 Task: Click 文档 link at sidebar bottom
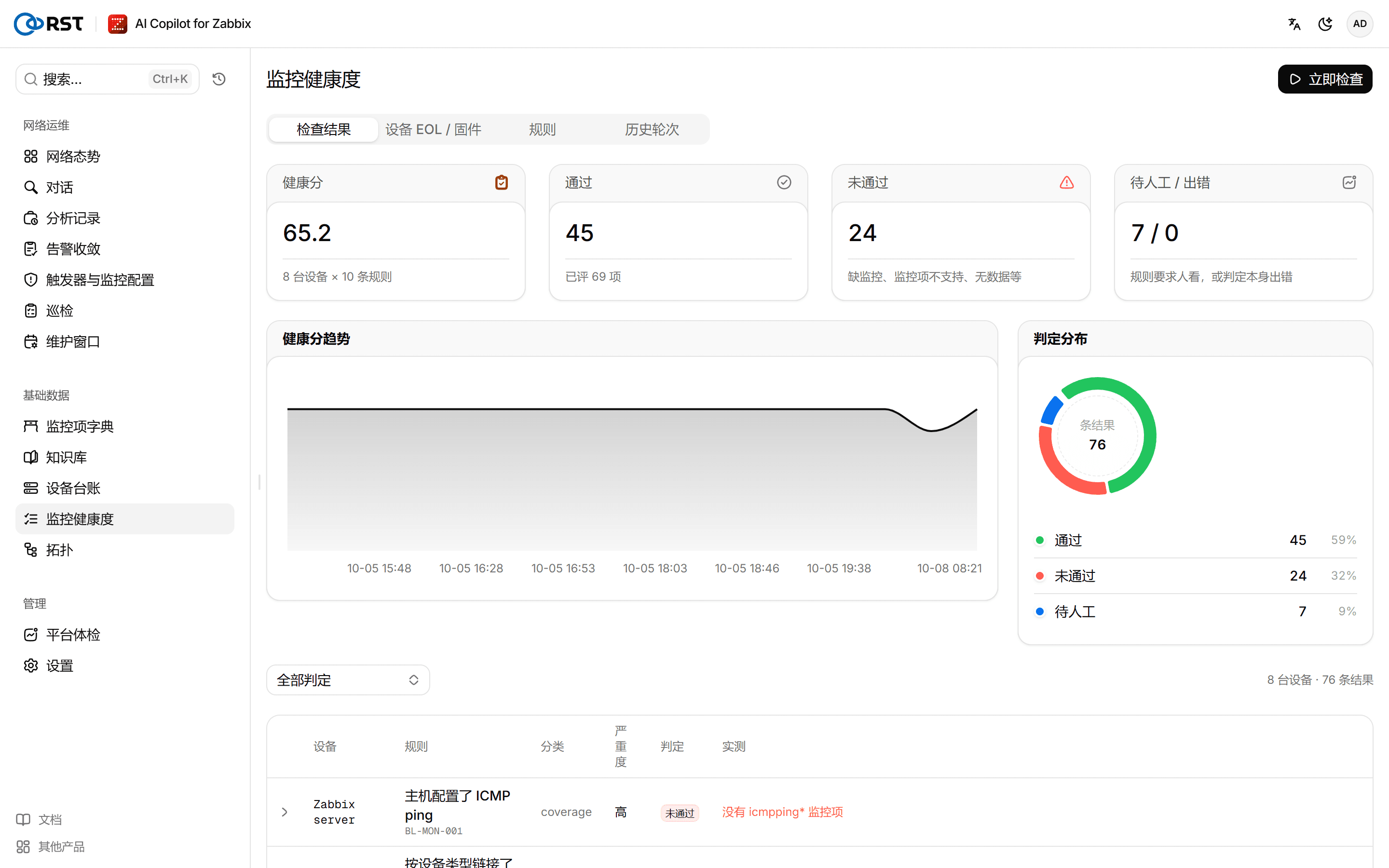click(39, 819)
